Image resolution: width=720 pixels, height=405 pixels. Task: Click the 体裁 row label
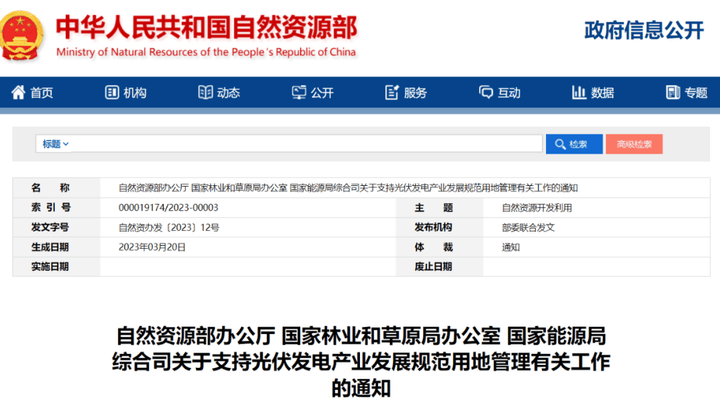(434, 247)
